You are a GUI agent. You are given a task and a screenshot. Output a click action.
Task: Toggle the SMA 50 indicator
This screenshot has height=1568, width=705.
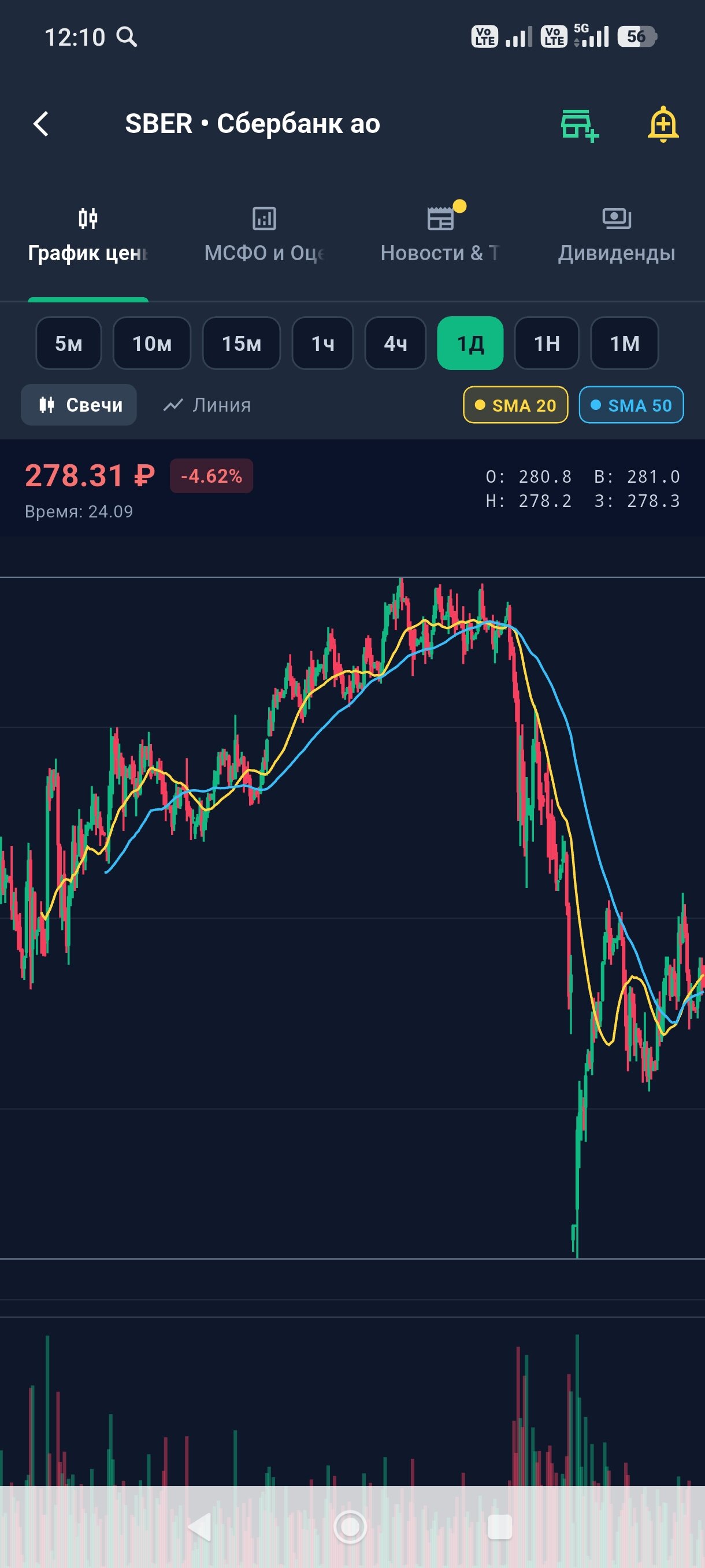[x=632, y=405]
